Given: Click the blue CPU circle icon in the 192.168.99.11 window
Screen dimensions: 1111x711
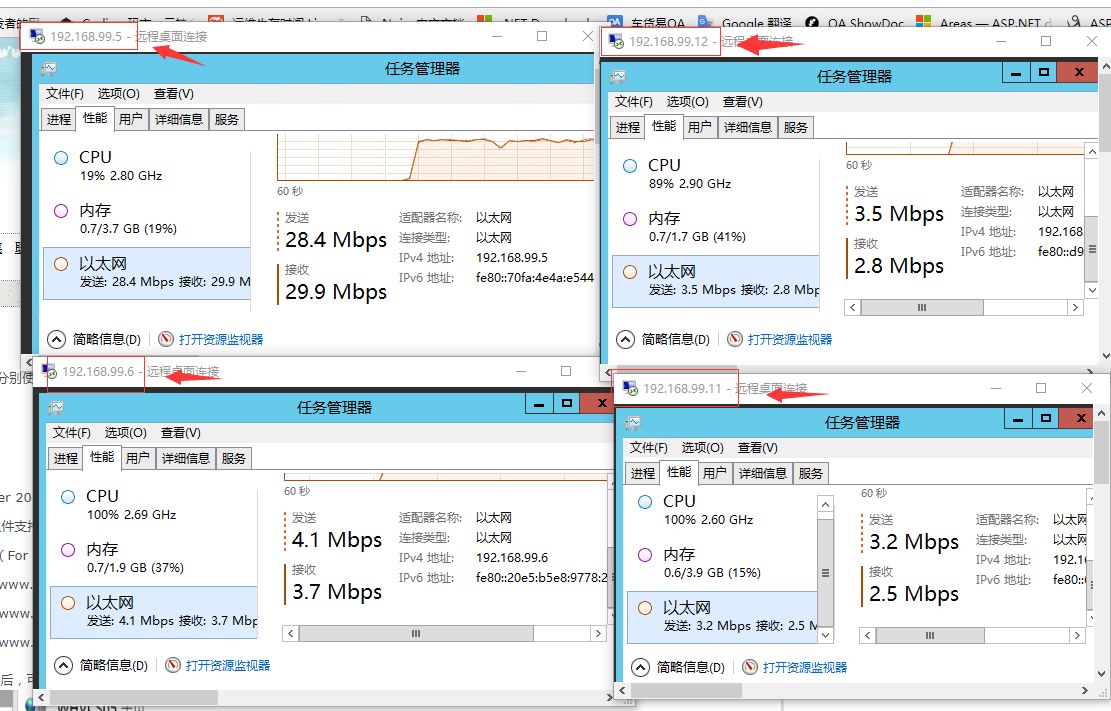Looking at the screenshot, I should [645, 501].
